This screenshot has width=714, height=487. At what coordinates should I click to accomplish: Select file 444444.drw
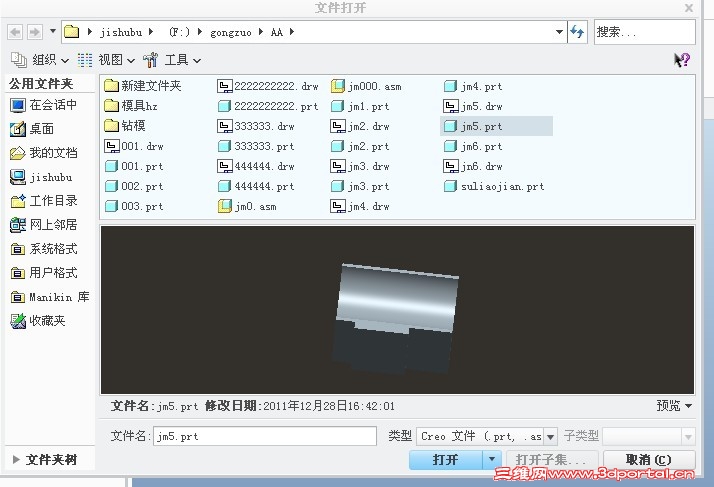[256, 166]
